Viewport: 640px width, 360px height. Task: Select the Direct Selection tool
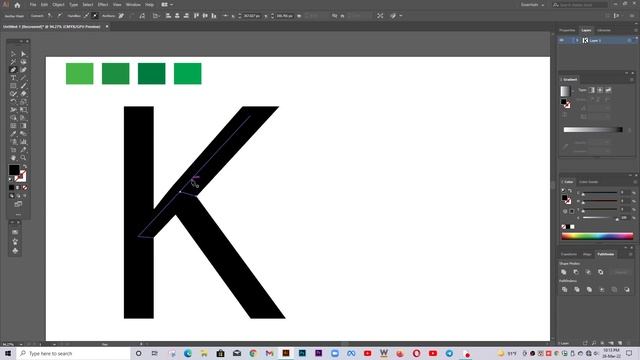[x=23, y=54]
